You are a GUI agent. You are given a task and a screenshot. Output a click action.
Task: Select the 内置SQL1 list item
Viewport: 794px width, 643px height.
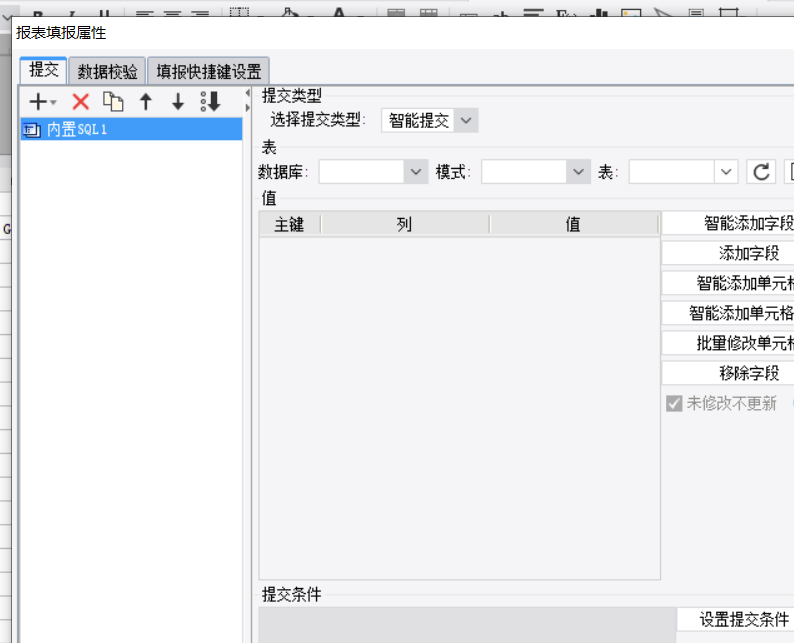pyautogui.click(x=131, y=130)
